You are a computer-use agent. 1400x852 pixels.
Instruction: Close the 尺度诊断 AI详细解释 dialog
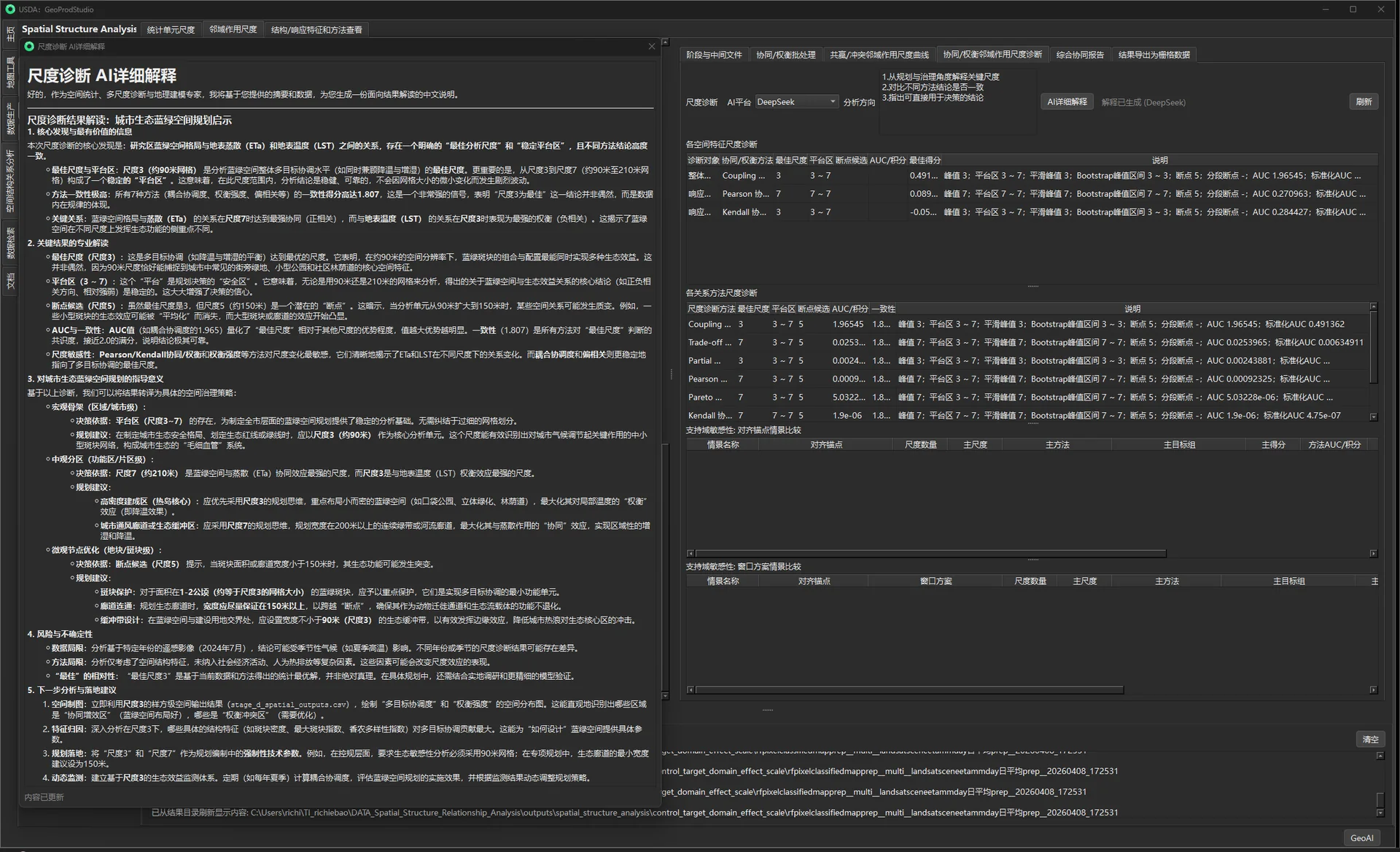(651, 46)
